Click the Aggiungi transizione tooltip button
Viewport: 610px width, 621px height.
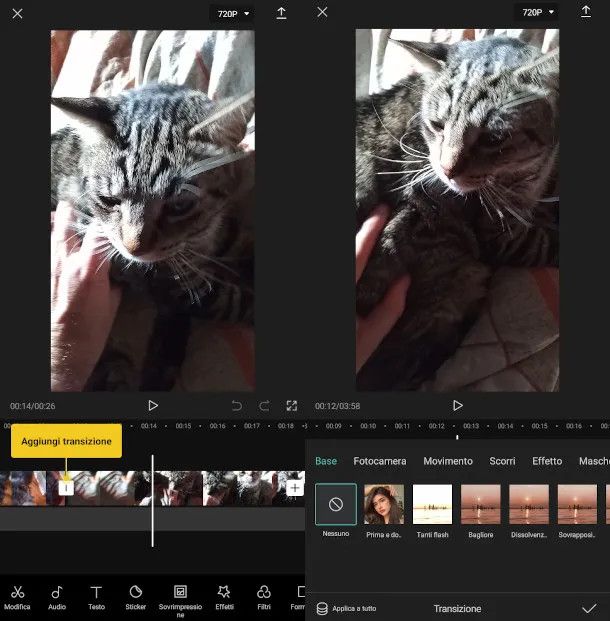[66, 441]
